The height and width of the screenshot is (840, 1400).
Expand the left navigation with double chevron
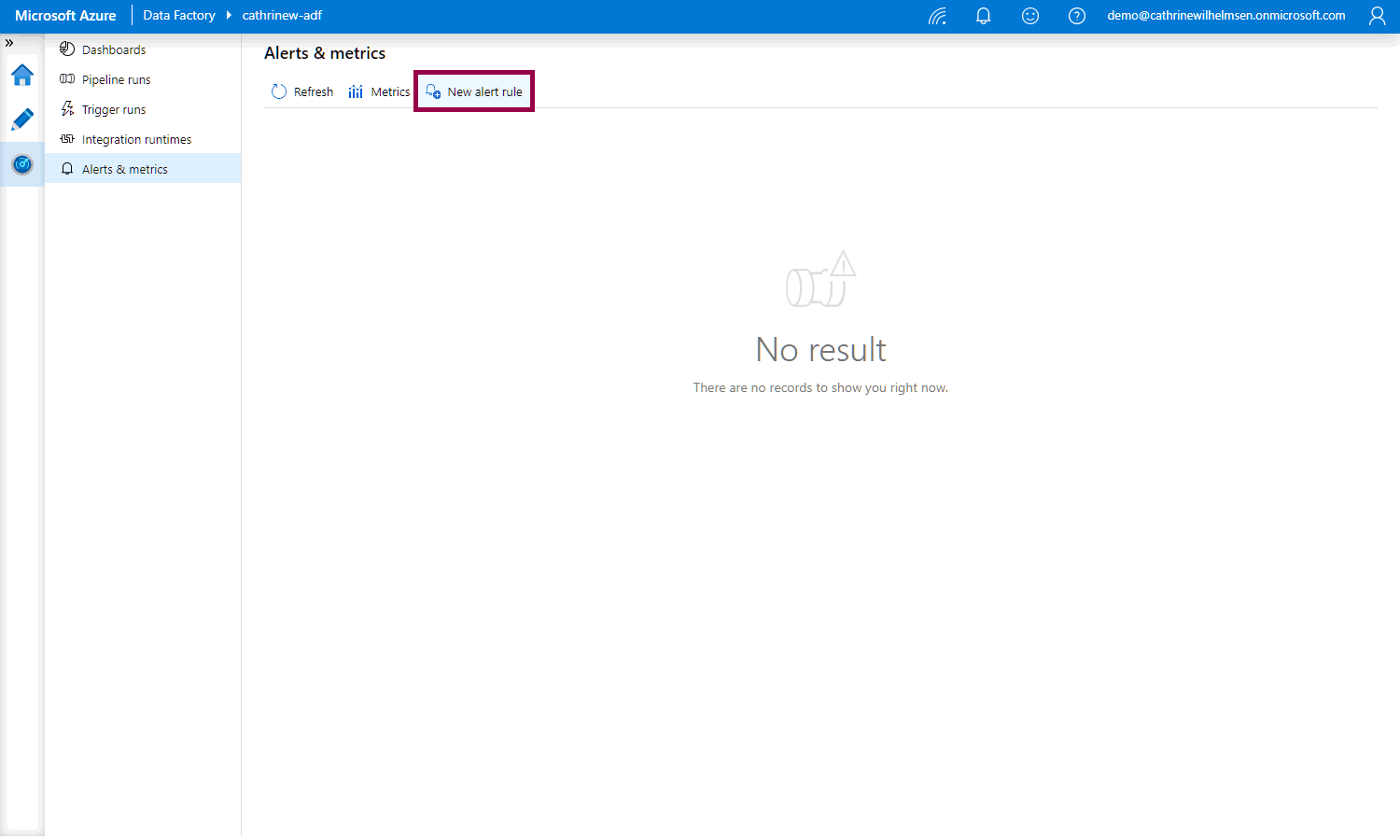(x=9, y=43)
